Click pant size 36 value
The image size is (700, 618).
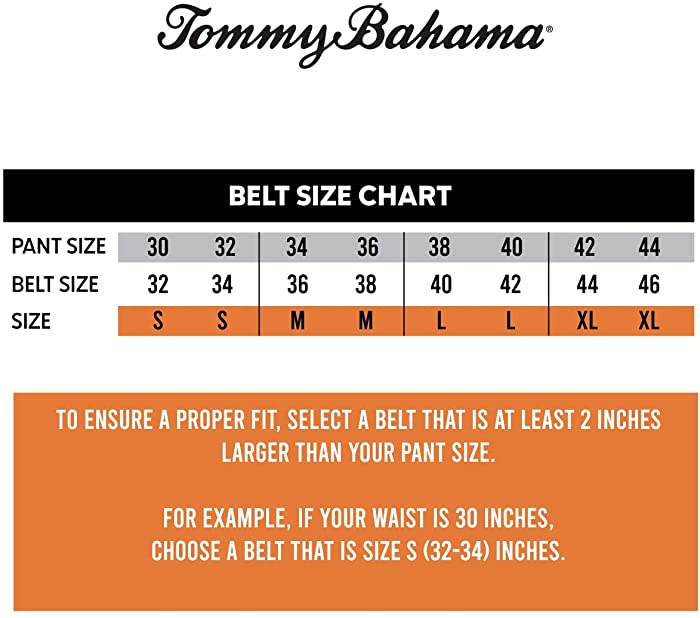coord(368,247)
